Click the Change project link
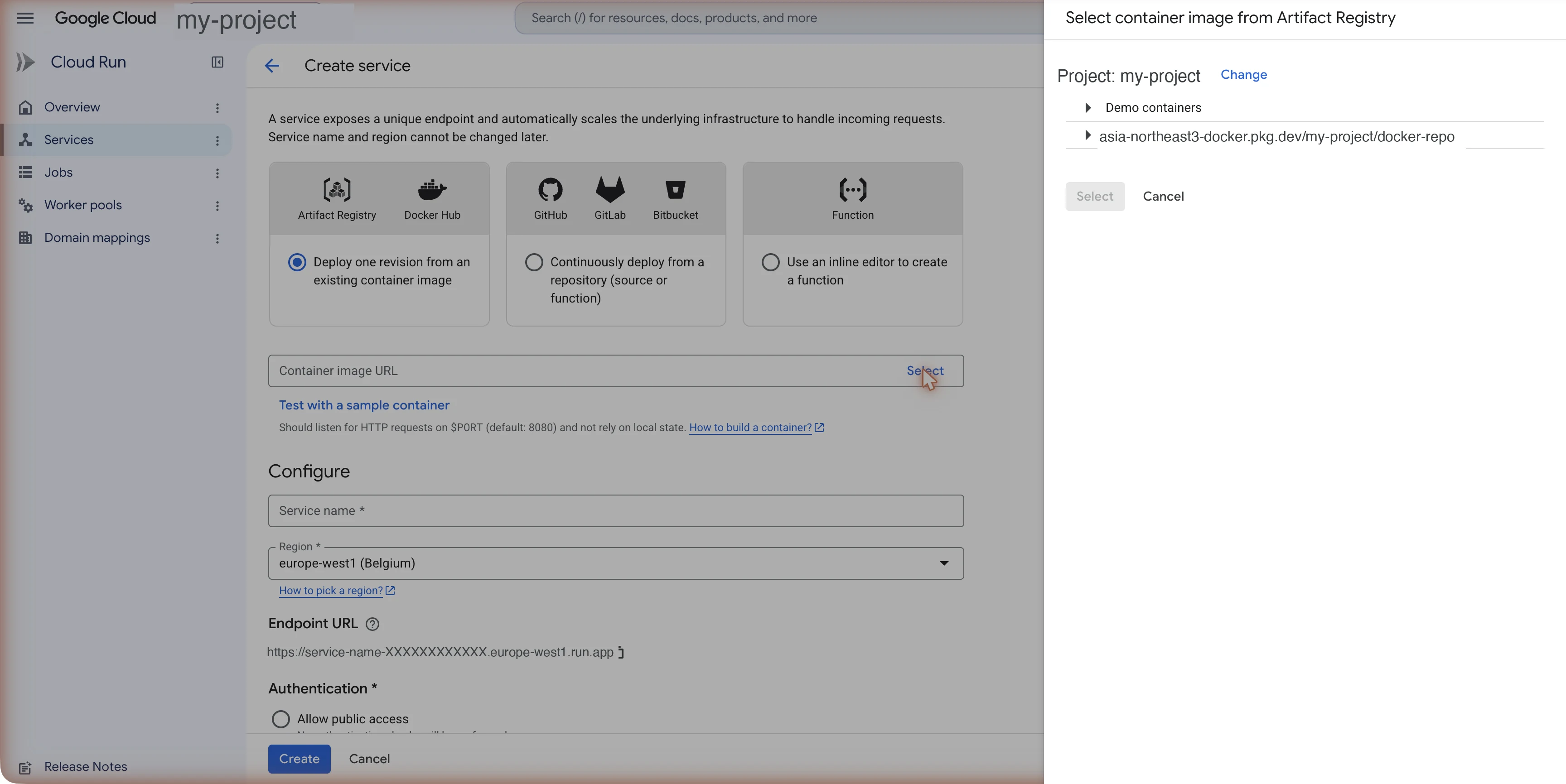Viewport: 1566px width, 784px height. pyautogui.click(x=1243, y=75)
